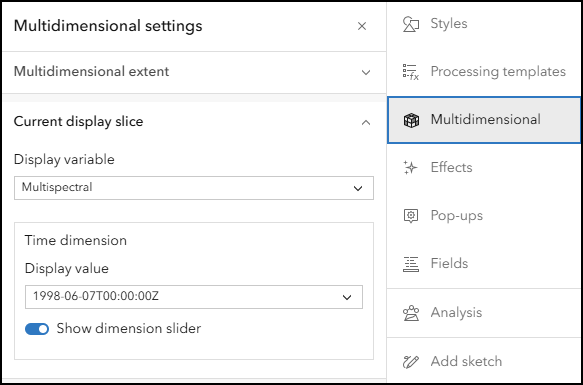Open the Display value date dropdown
The image size is (583, 385).
click(194, 297)
